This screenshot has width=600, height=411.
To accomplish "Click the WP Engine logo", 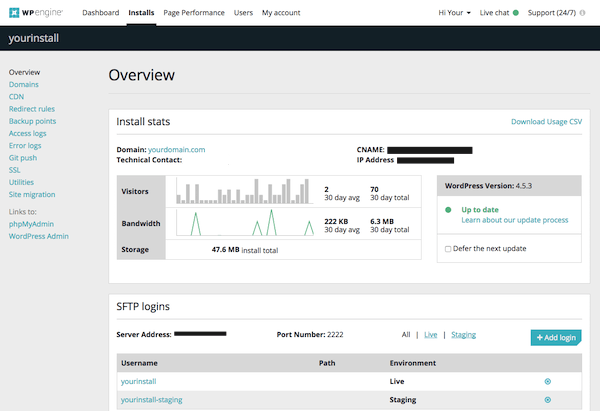I will tap(36, 13).
